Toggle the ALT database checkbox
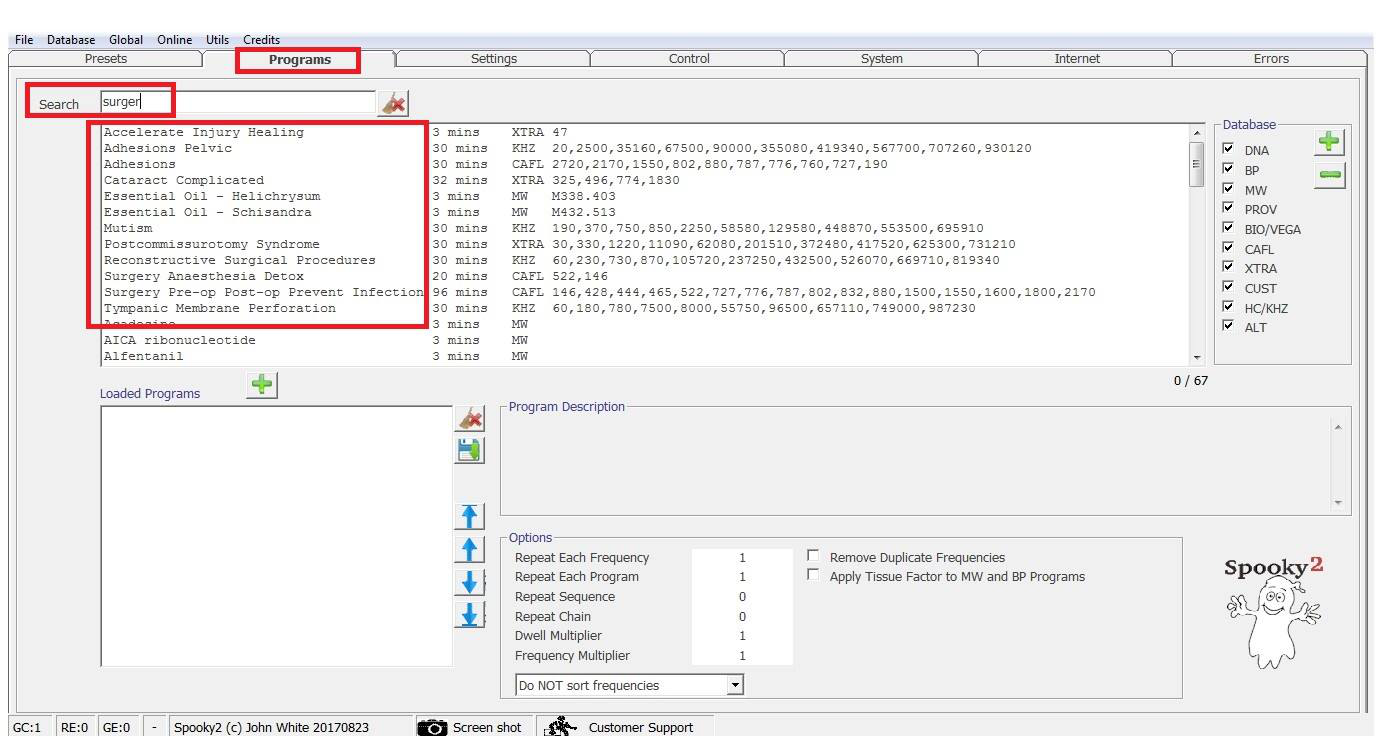This screenshot has height=744, width=1382. point(1229,325)
